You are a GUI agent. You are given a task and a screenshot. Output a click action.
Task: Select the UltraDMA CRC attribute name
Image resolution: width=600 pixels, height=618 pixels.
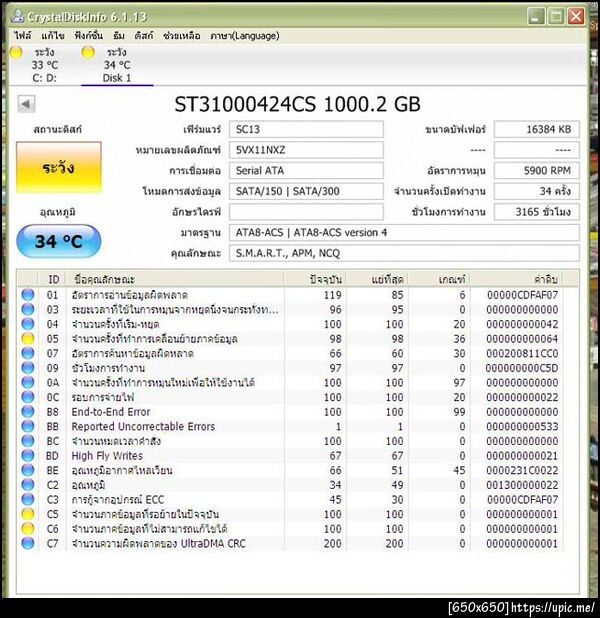point(158,543)
